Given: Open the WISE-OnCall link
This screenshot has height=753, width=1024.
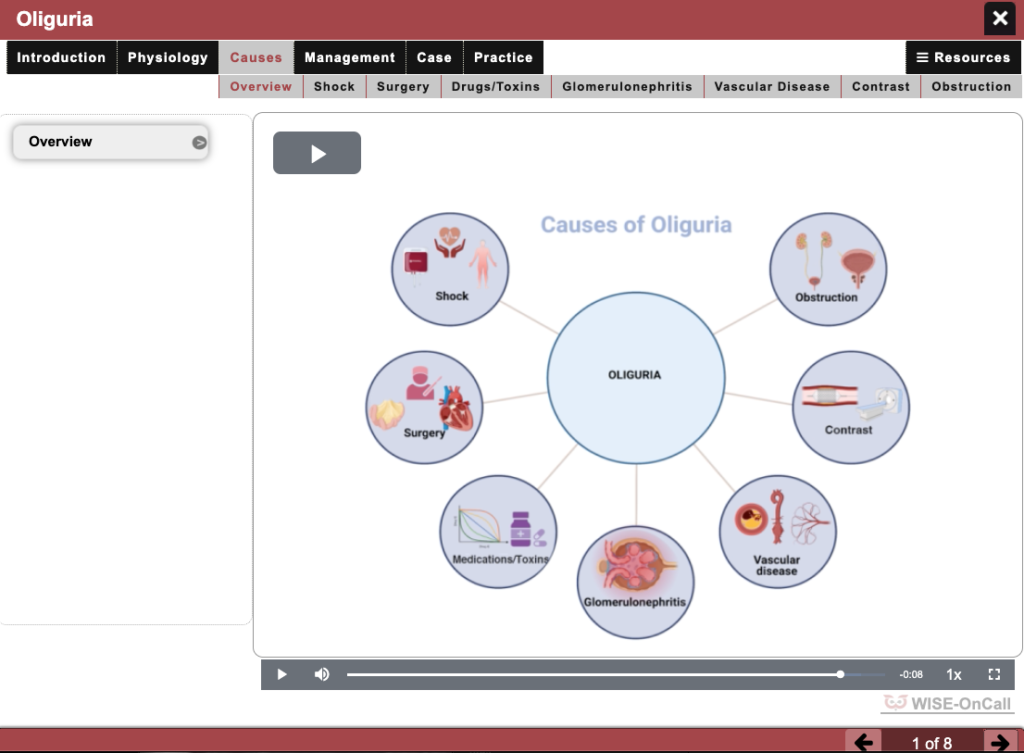Looking at the screenshot, I should [x=946, y=703].
